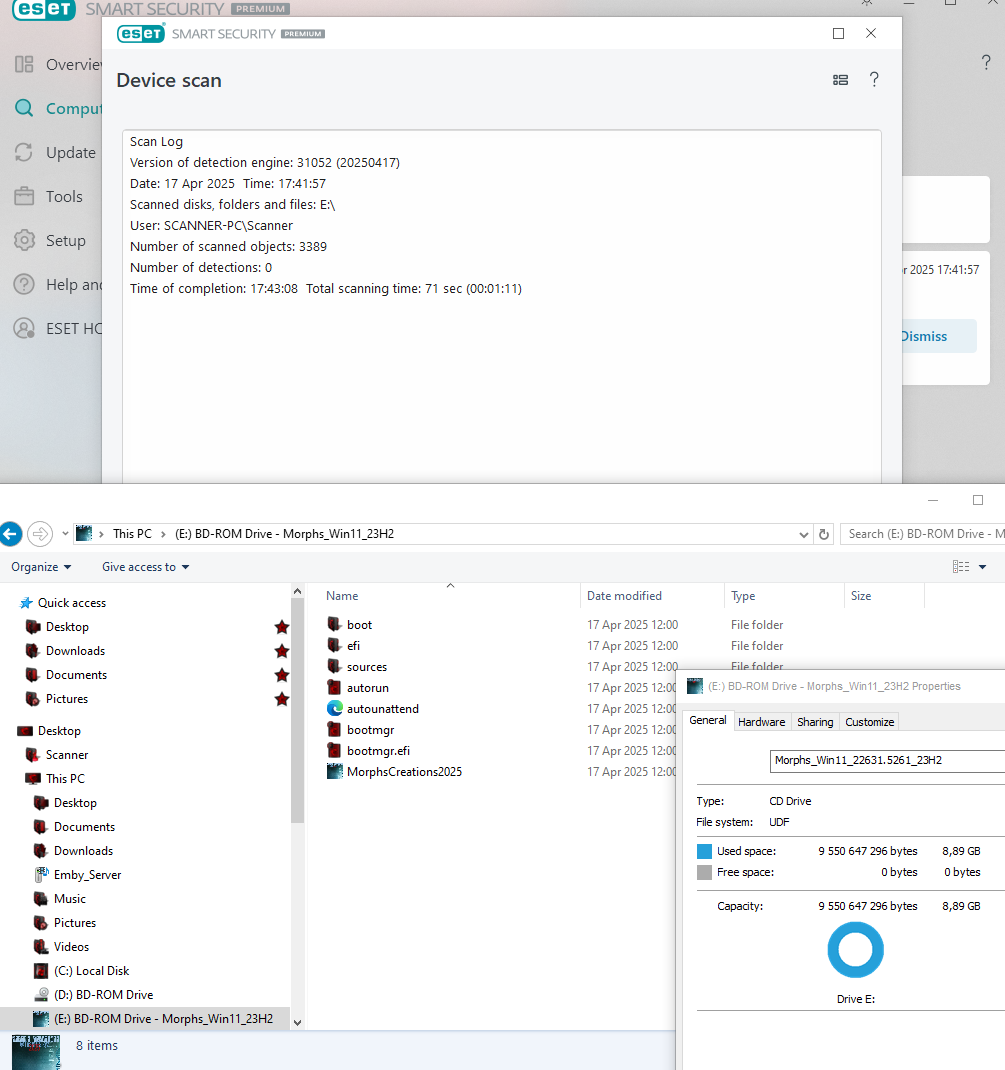Image resolution: width=1005 pixels, height=1070 pixels.
Task: Expand the address bar history dropdown
Action: pyautogui.click(x=804, y=535)
